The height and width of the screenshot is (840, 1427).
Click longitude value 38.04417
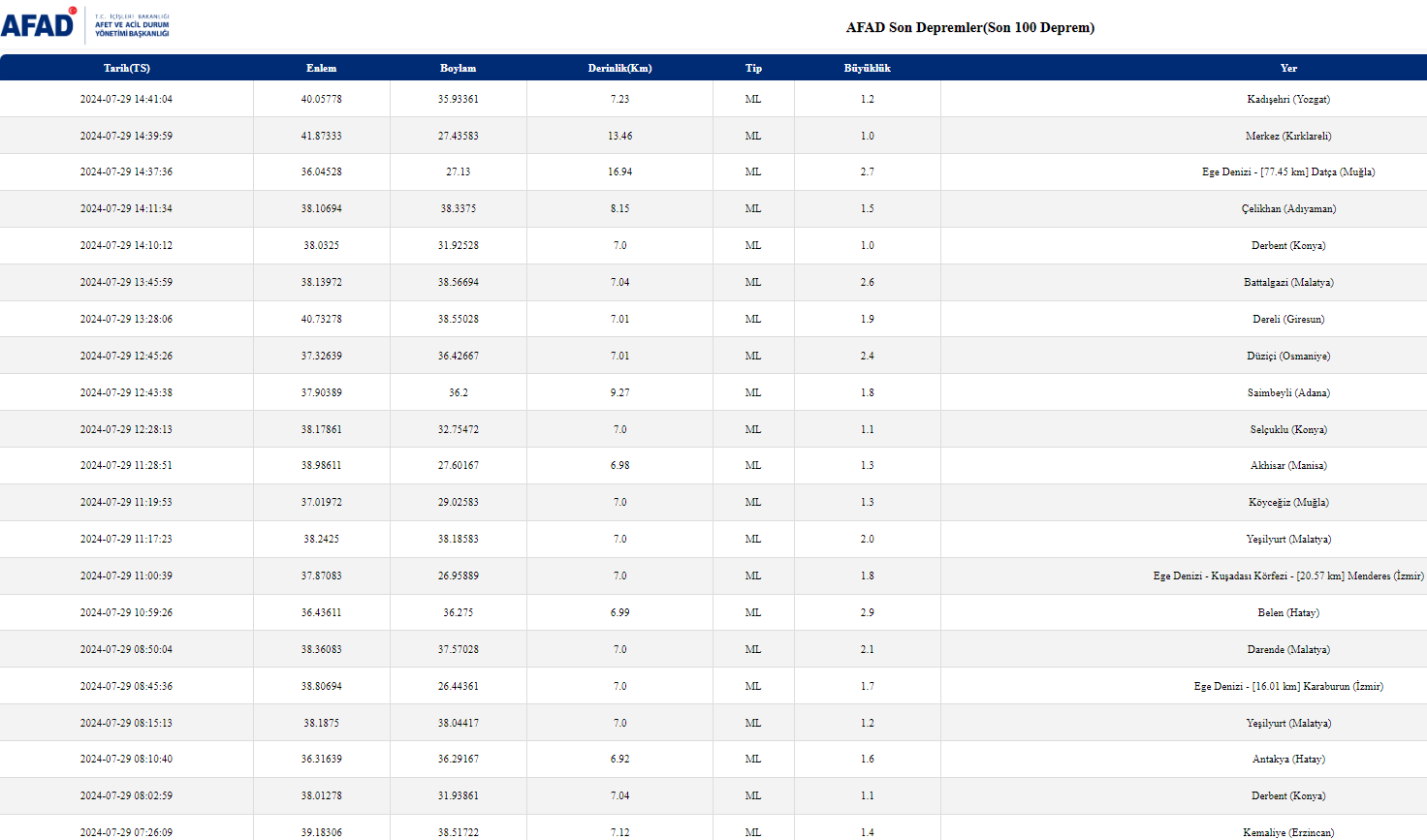[459, 723]
